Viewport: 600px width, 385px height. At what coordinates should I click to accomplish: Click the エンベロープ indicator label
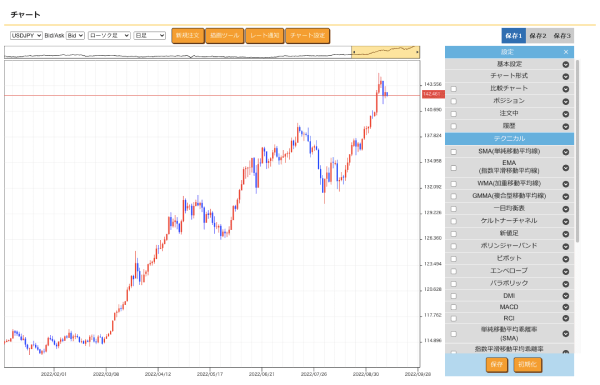click(509, 271)
